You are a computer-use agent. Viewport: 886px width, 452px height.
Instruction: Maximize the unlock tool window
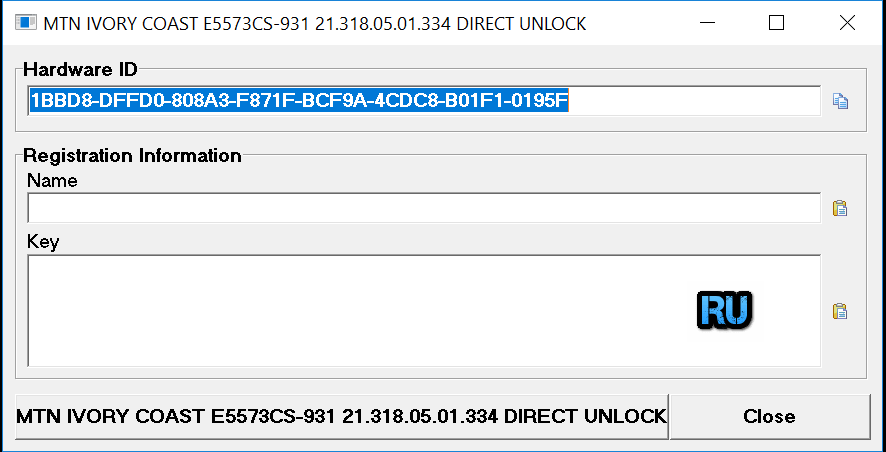pyautogui.click(x=776, y=23)
